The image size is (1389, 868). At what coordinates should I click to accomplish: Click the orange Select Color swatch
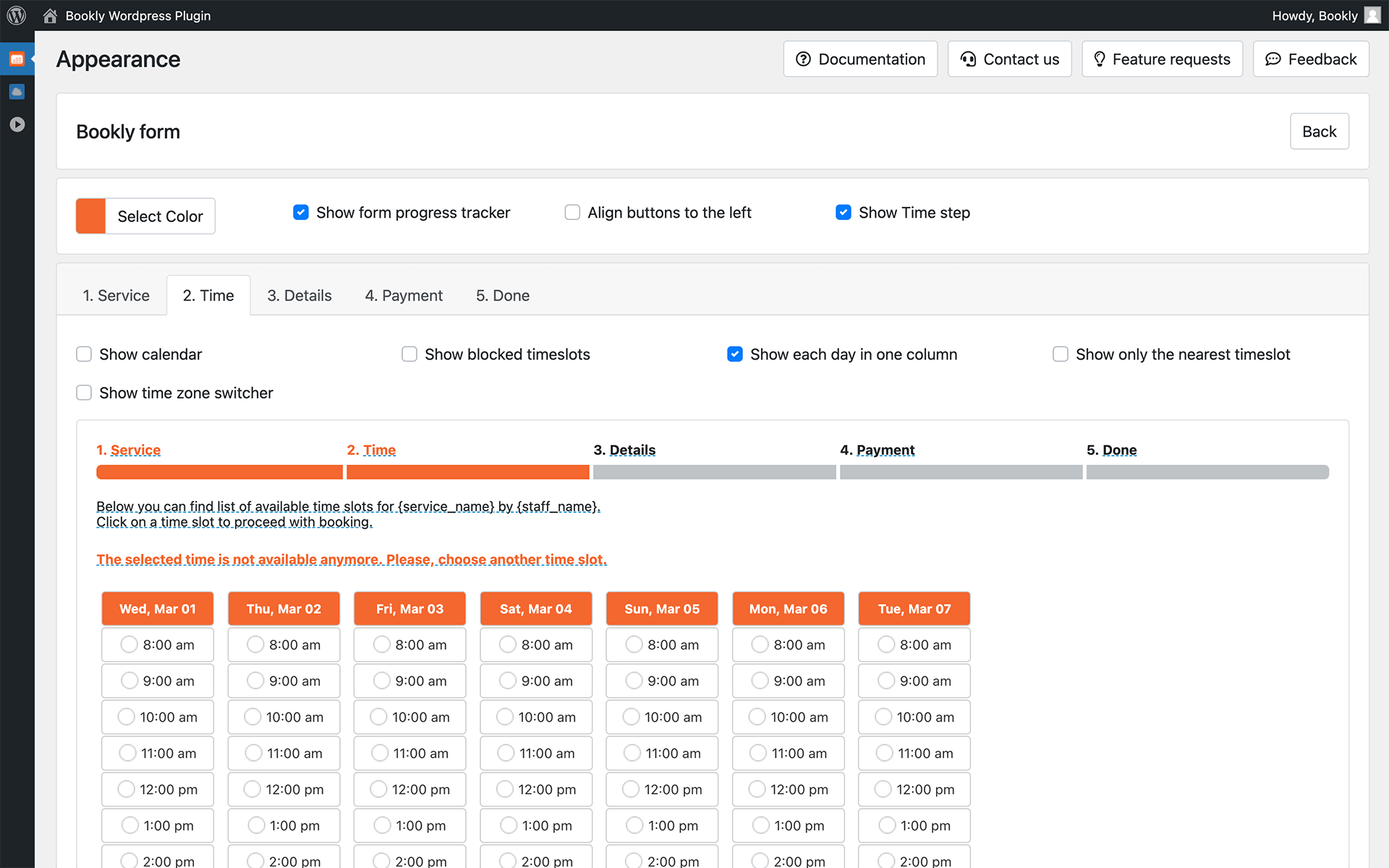pos(91,216)
